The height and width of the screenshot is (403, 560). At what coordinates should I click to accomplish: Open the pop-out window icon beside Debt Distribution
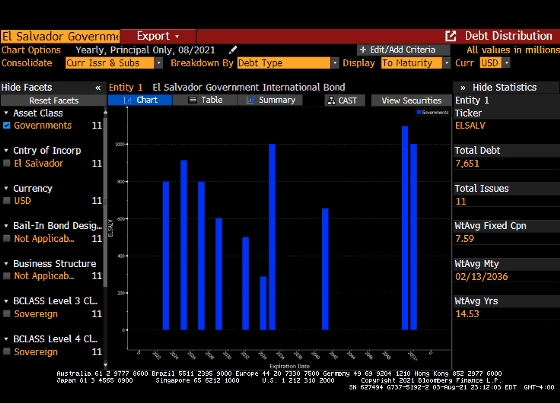[x=451, y=36]
